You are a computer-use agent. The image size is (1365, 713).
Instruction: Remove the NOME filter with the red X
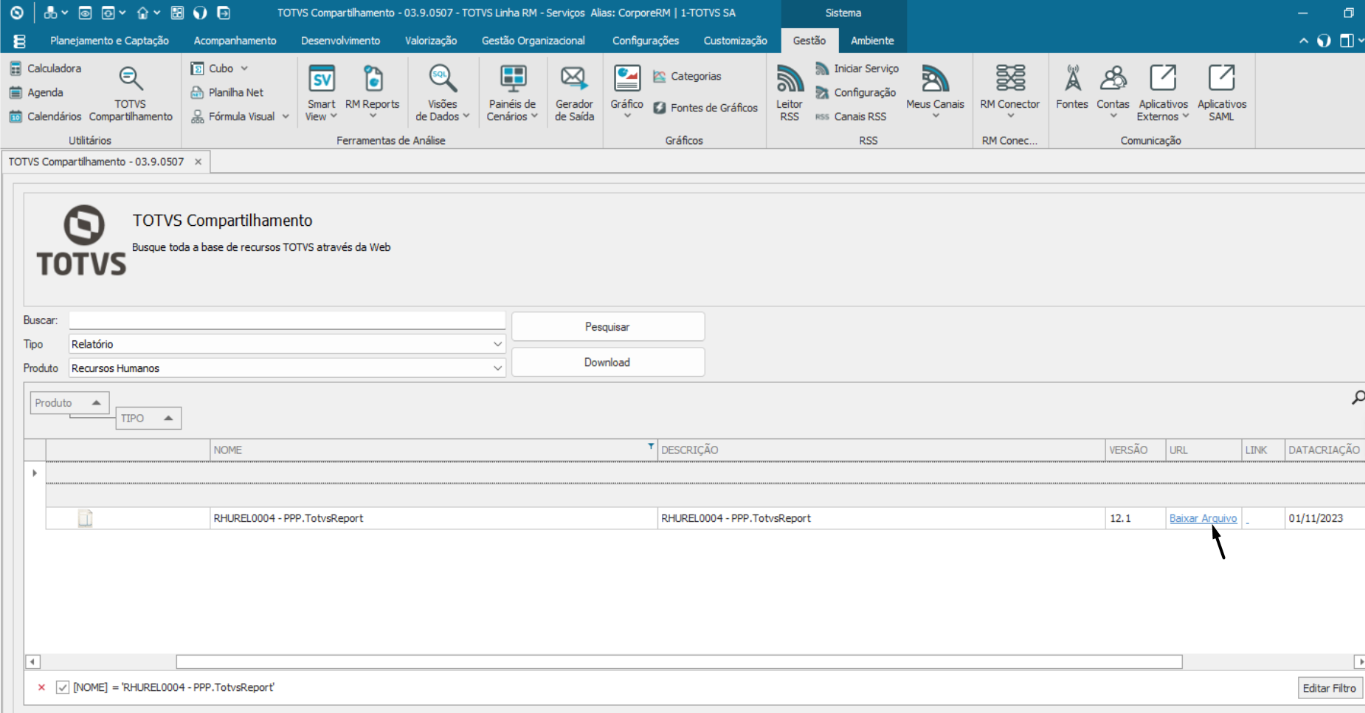[x=41, y=687]
